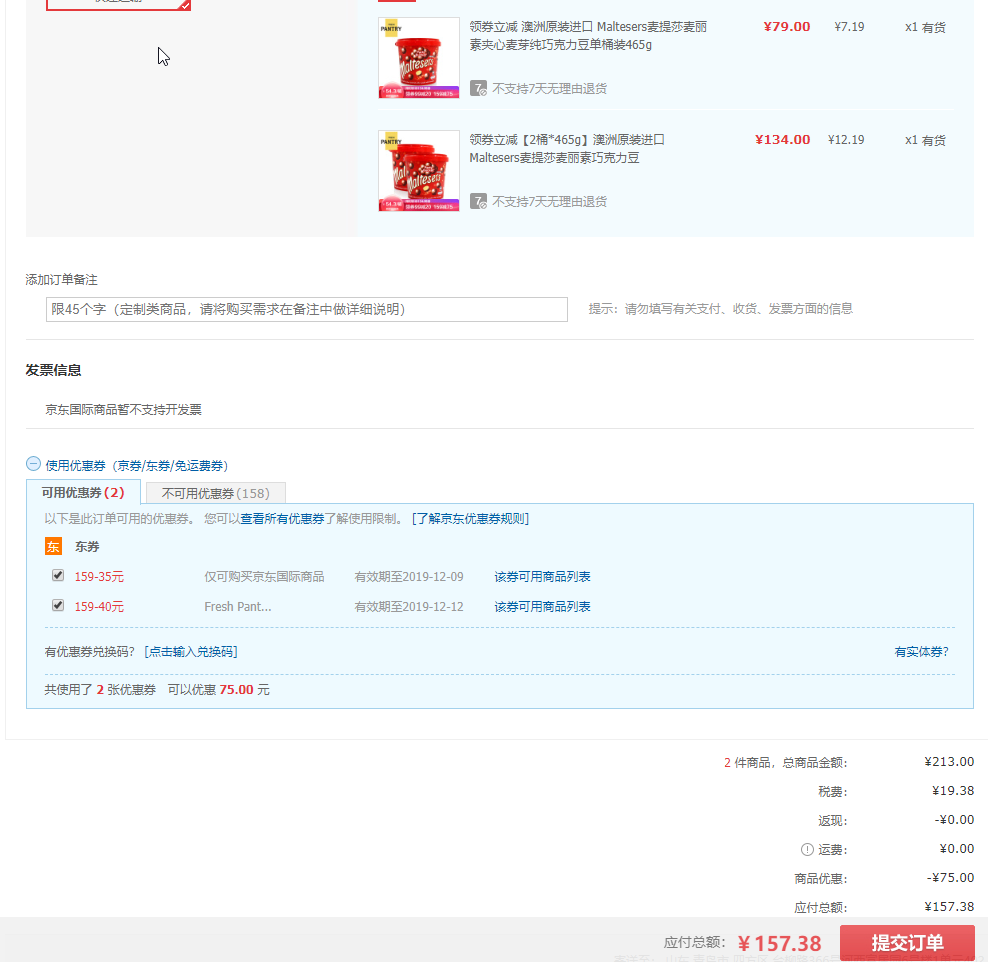Open the 了解京东优惠券规则 link
This screenshot has height=962, width=988.
coord(470,518)
